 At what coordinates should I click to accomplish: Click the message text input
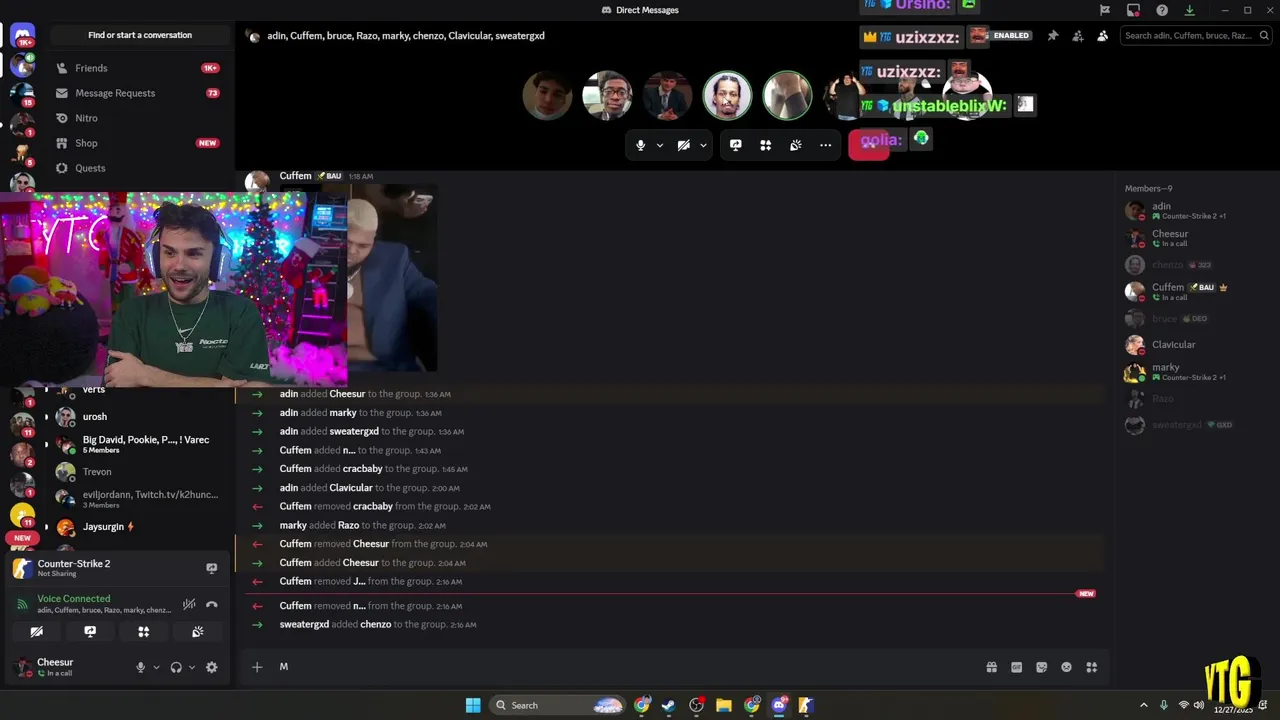click(x=625, y=667)
